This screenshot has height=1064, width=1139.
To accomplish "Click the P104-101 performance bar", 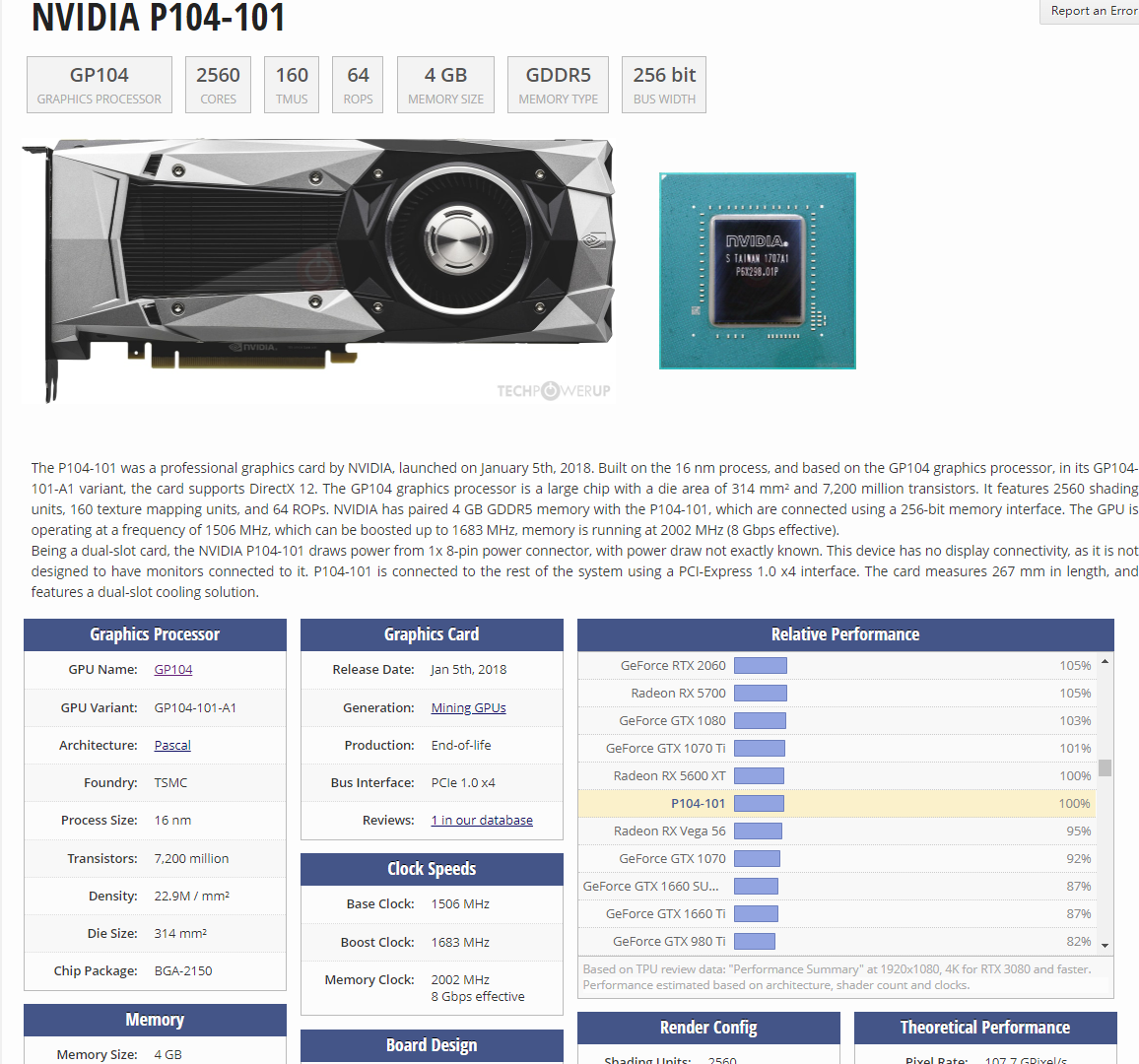I will click(x=759, y=803).
